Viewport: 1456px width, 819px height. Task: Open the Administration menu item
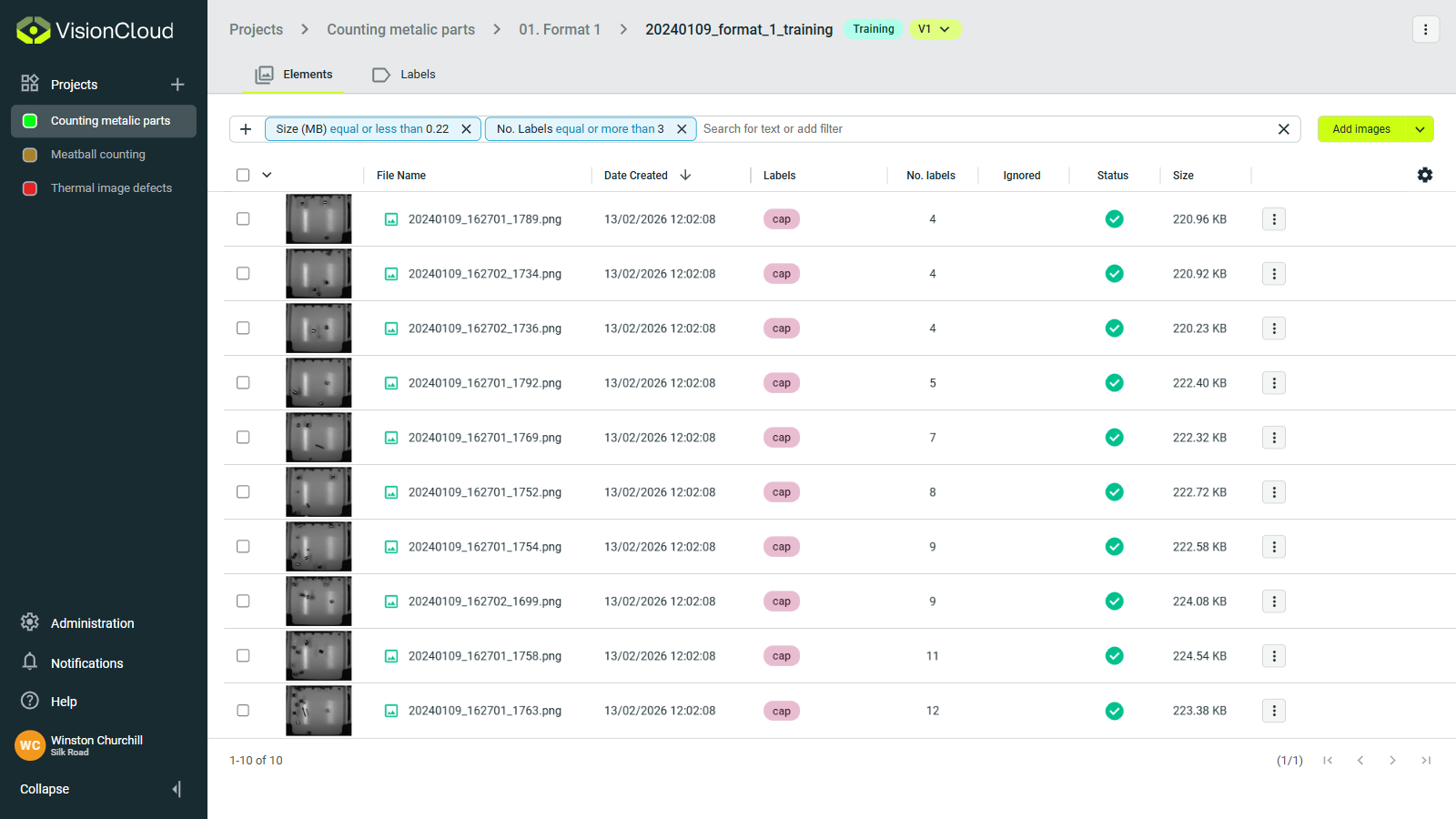[92, 623]
